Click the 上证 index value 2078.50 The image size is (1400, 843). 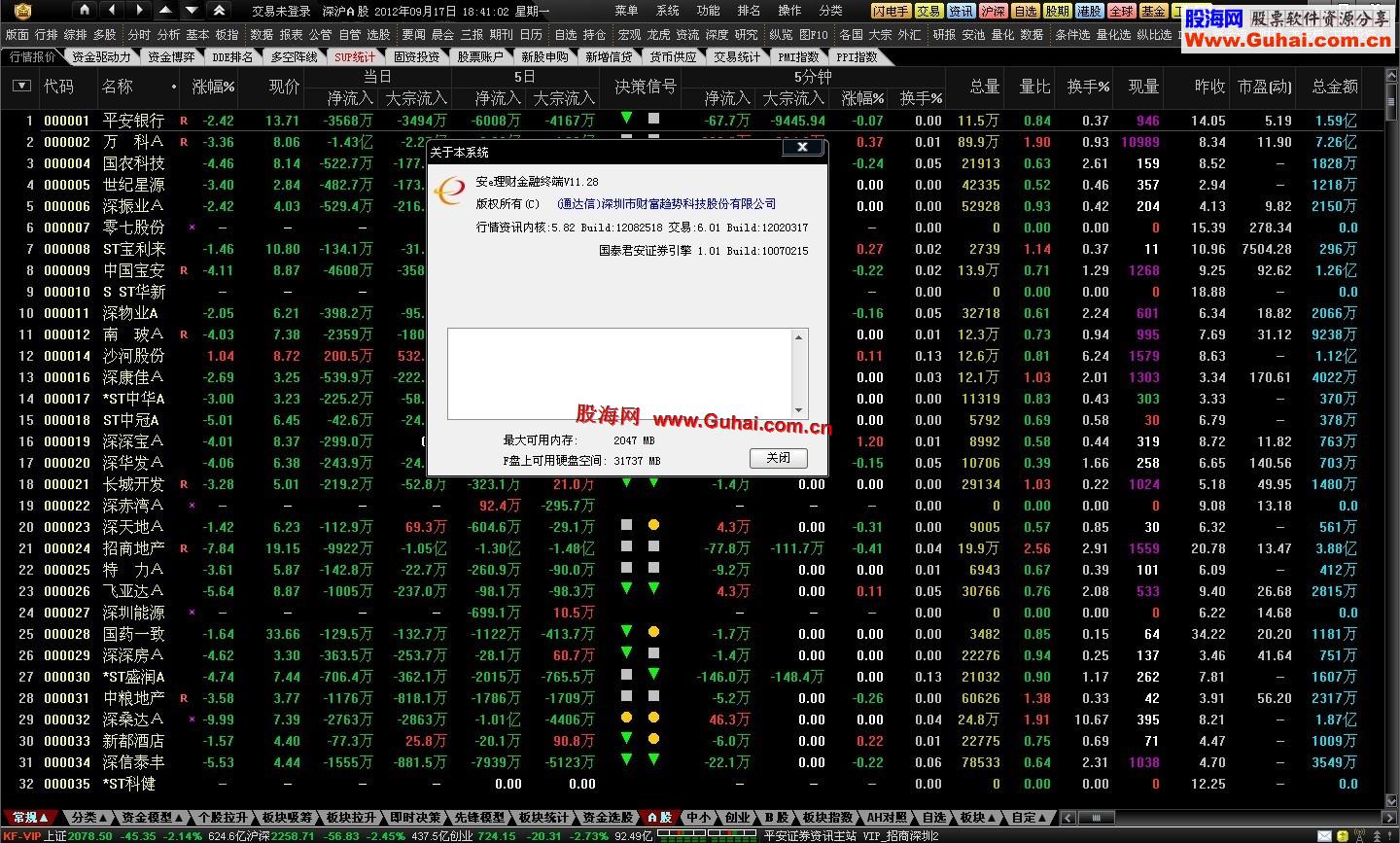(x=90, y=836)
